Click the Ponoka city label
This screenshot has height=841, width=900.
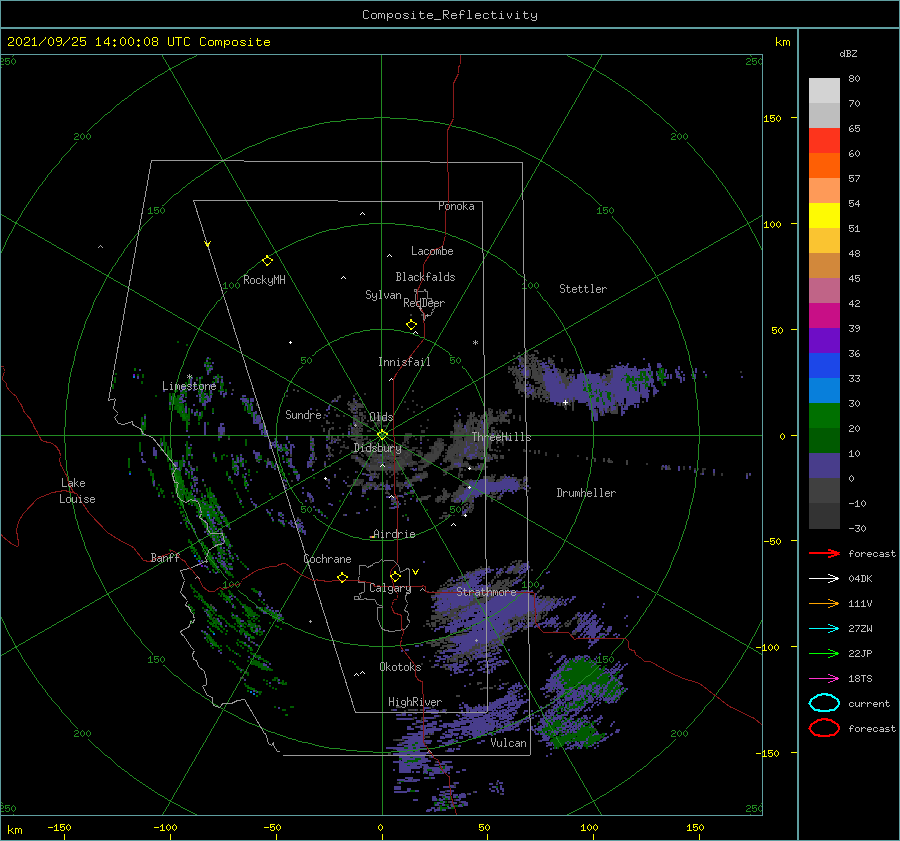456,206
